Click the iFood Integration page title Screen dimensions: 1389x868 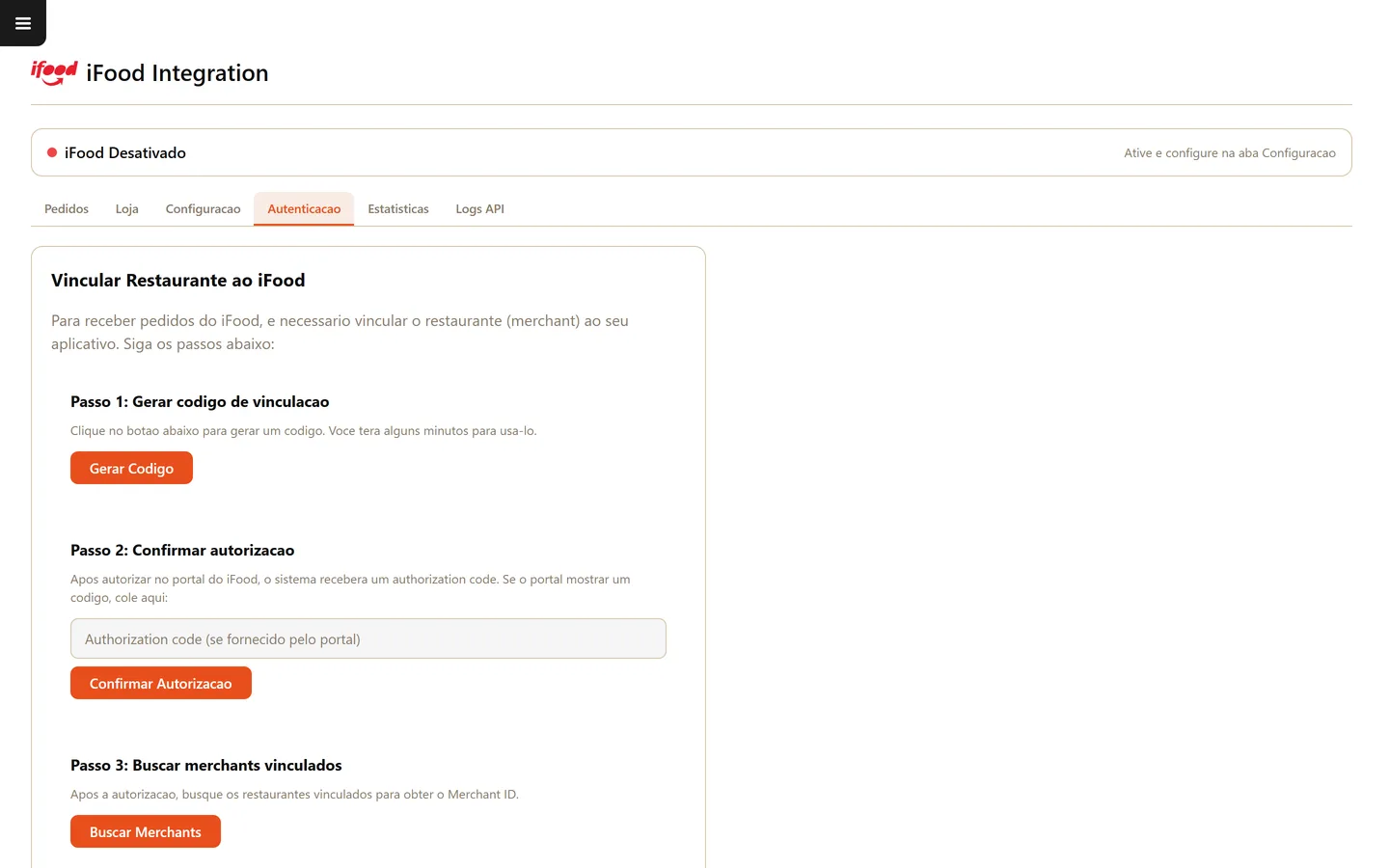point(177,73)
